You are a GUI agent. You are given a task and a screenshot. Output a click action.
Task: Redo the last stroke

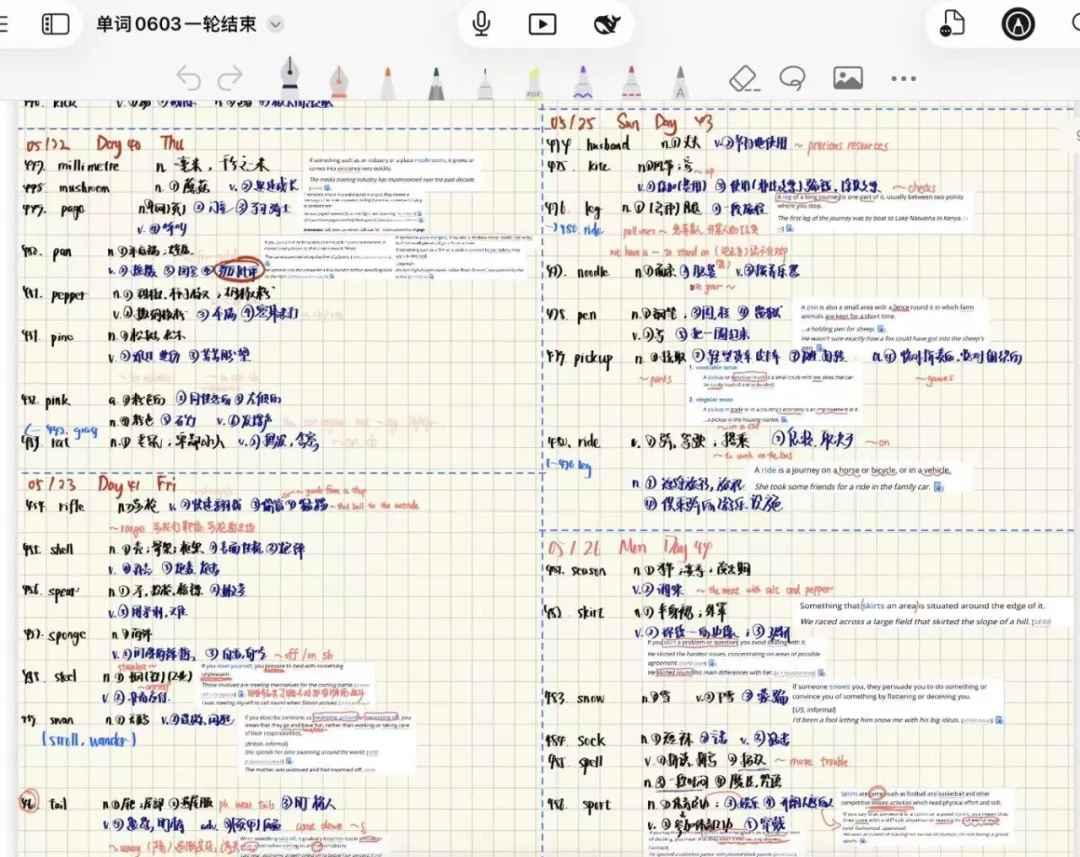[230, 78]
